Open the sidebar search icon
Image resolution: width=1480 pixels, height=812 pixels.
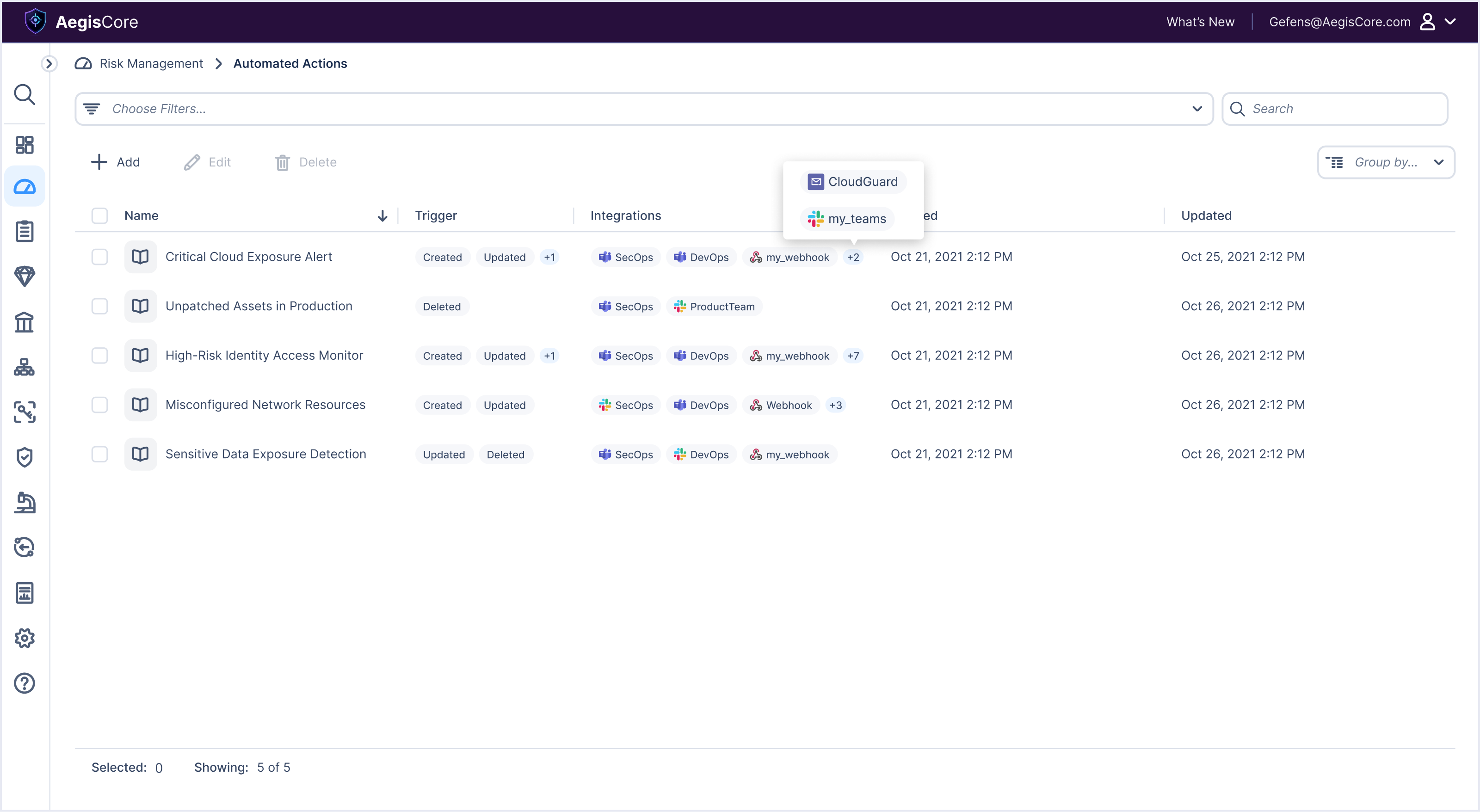(24, 95)
